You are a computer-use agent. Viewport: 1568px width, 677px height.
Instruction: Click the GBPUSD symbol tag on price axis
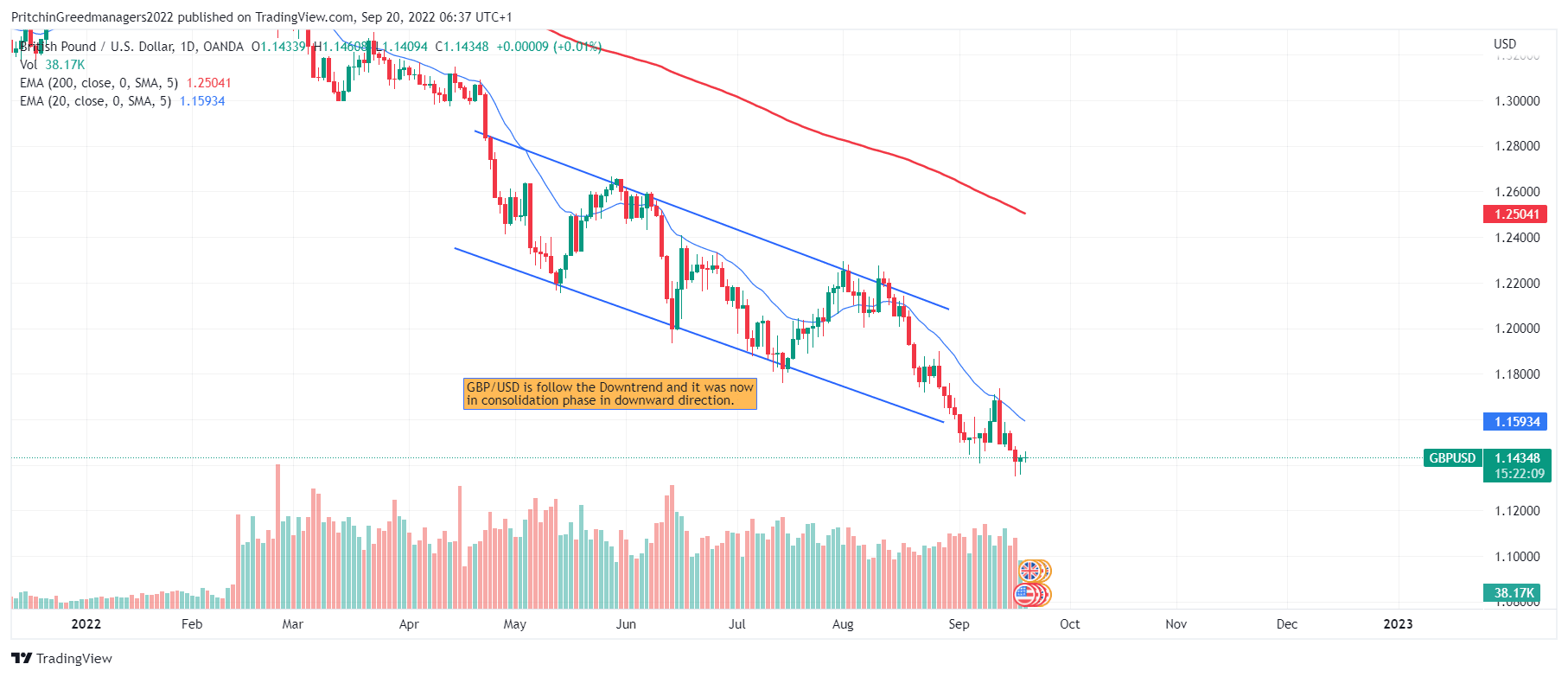[x=1452, y=458]
